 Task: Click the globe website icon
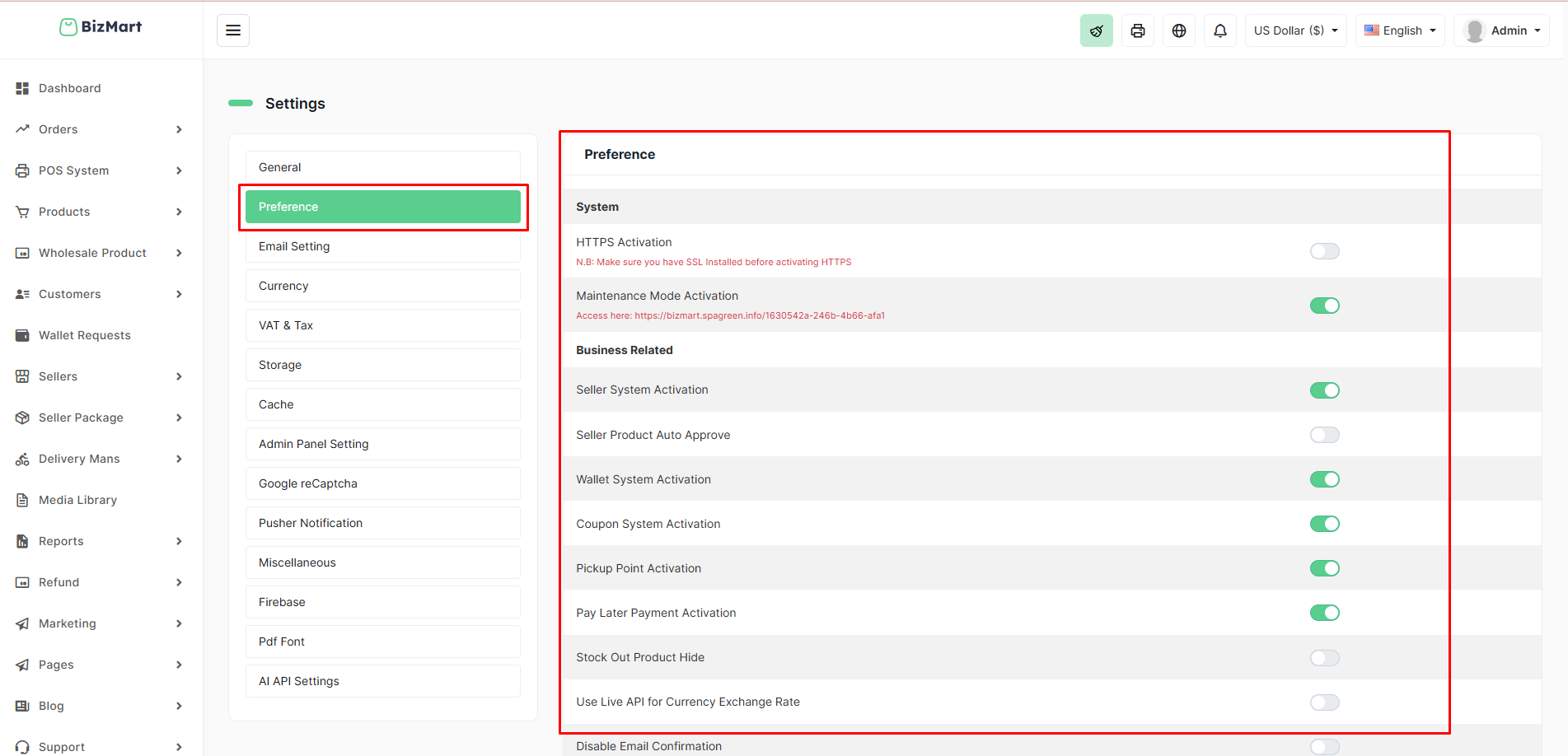(x=1178, y=30)
